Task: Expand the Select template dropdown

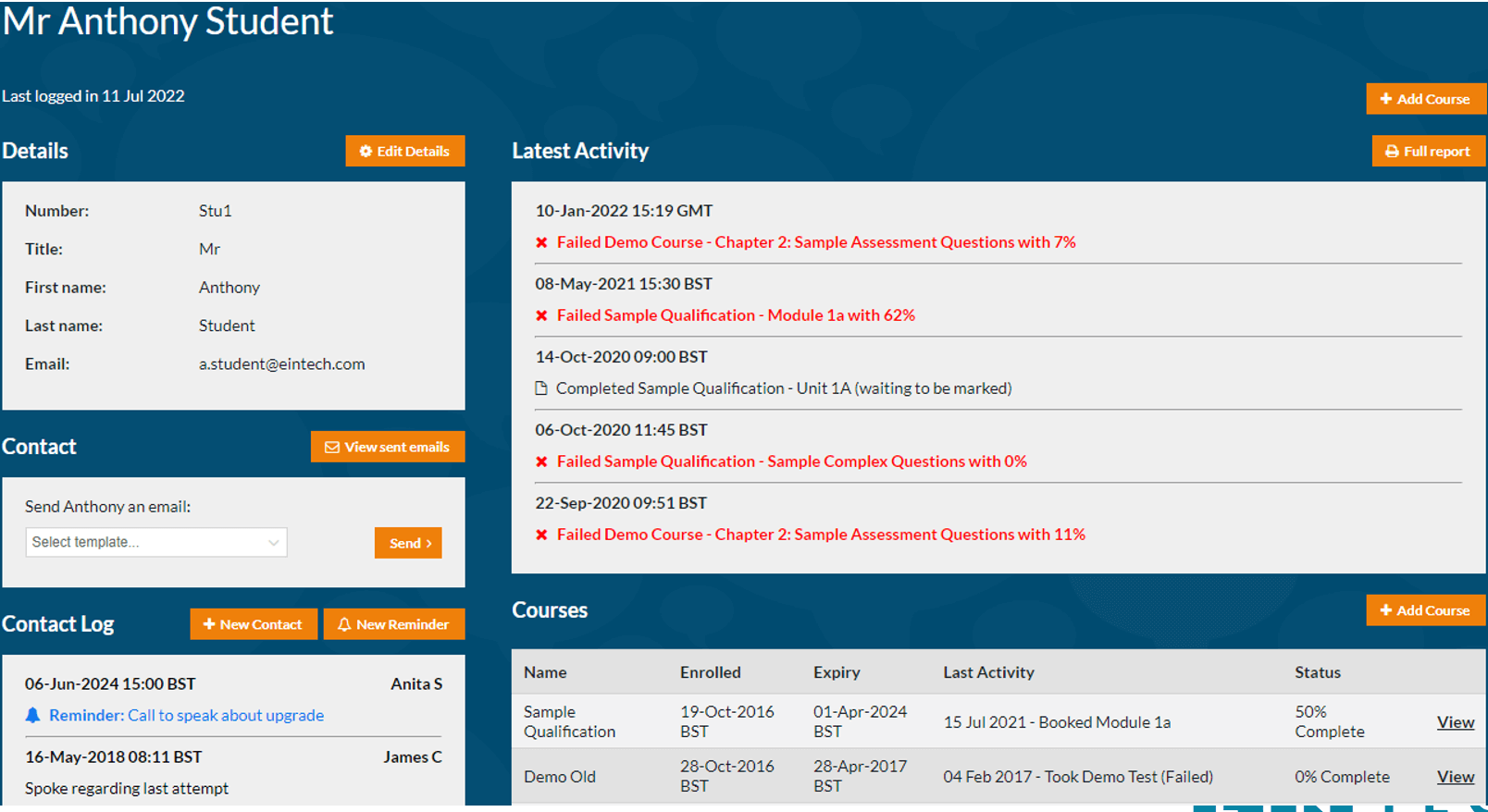Action: 156,542
